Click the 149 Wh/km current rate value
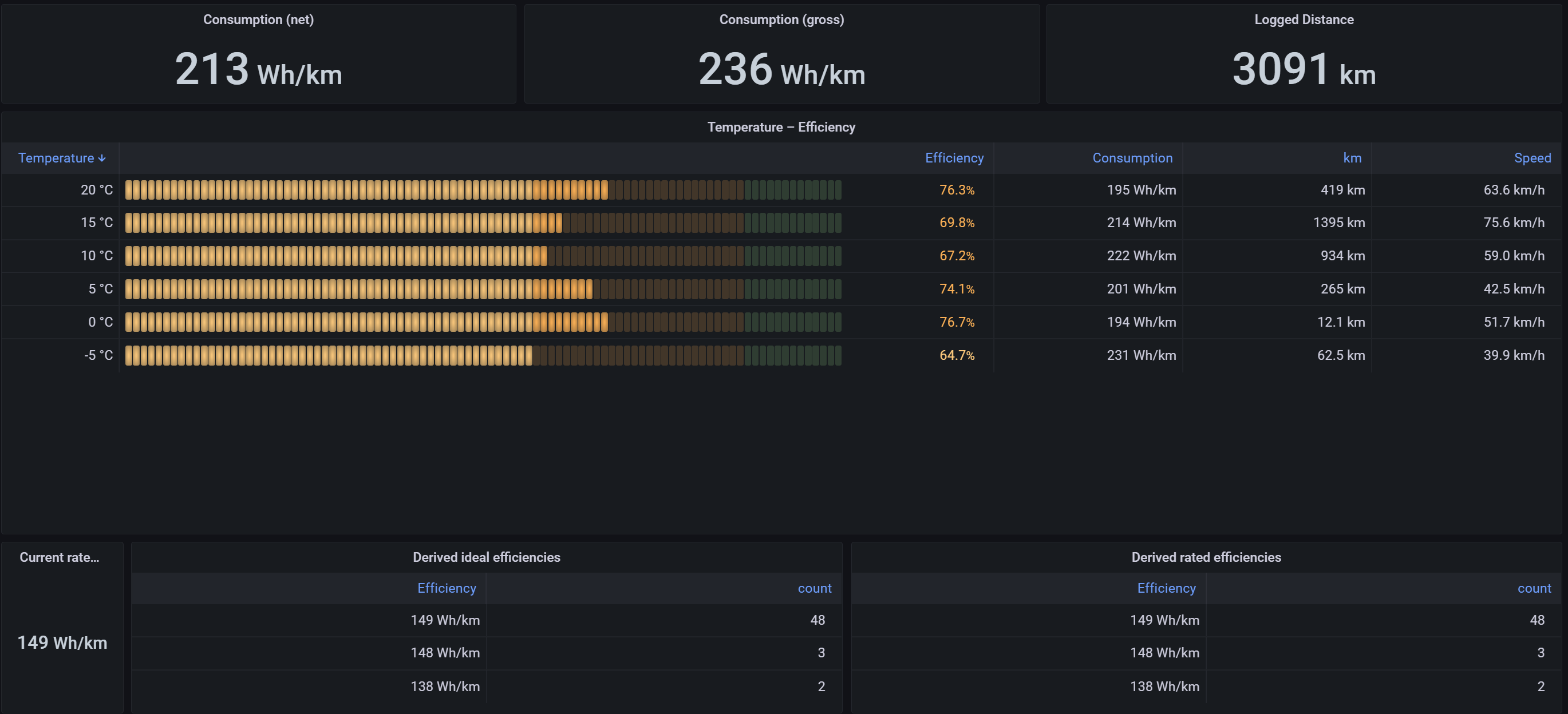The height and width of the screenshot is (714, 1568). [62, 643]
